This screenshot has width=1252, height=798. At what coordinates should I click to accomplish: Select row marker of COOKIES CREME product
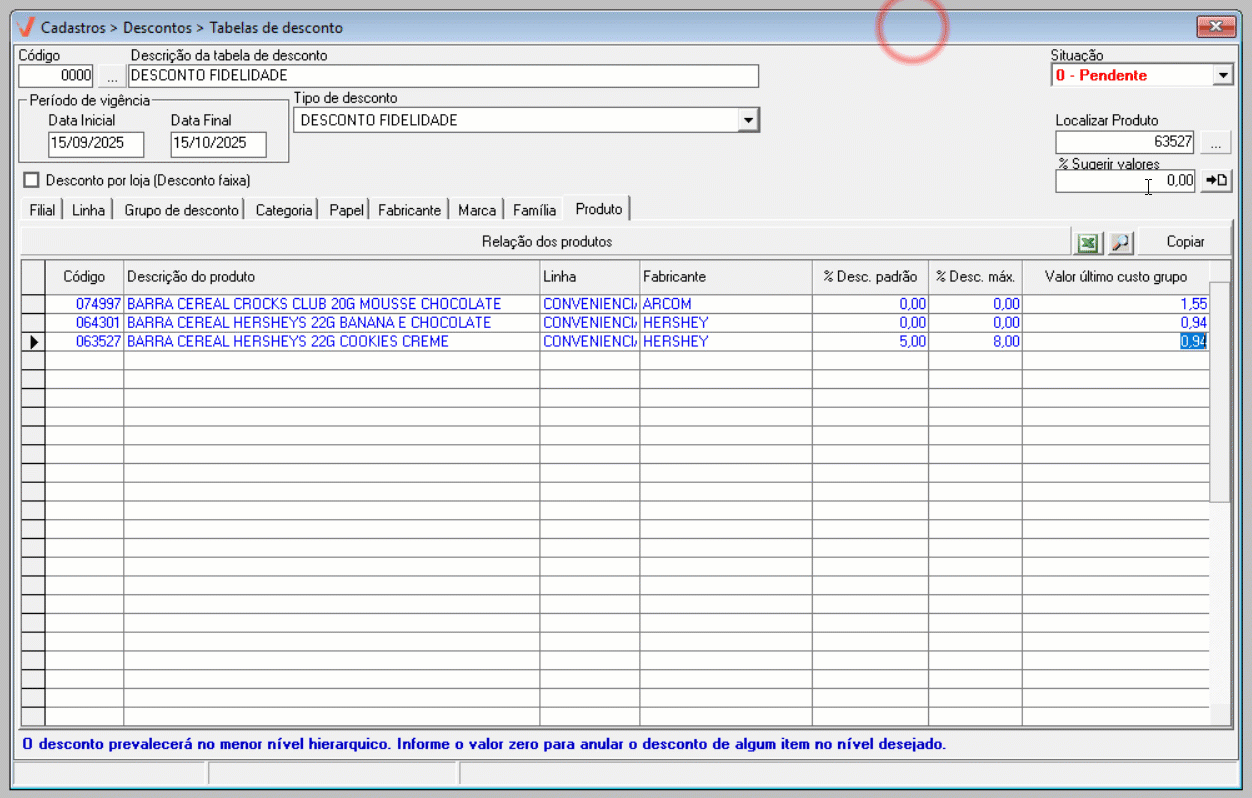[33, 342]
